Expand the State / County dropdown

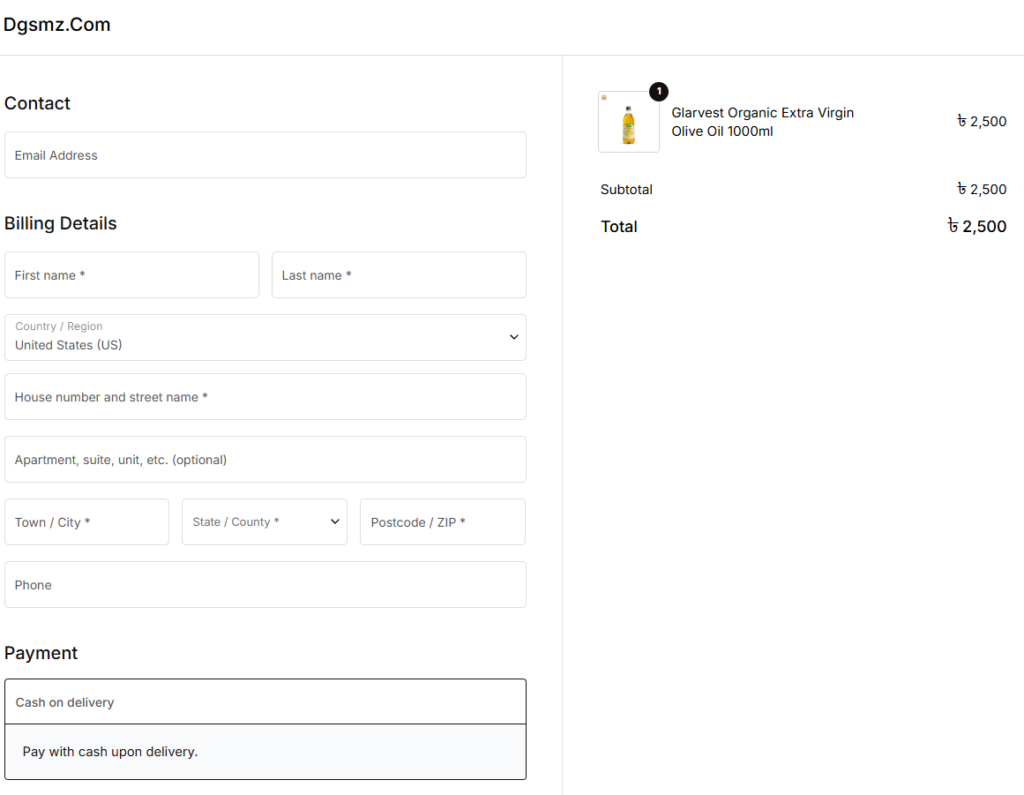pos(257,522)
